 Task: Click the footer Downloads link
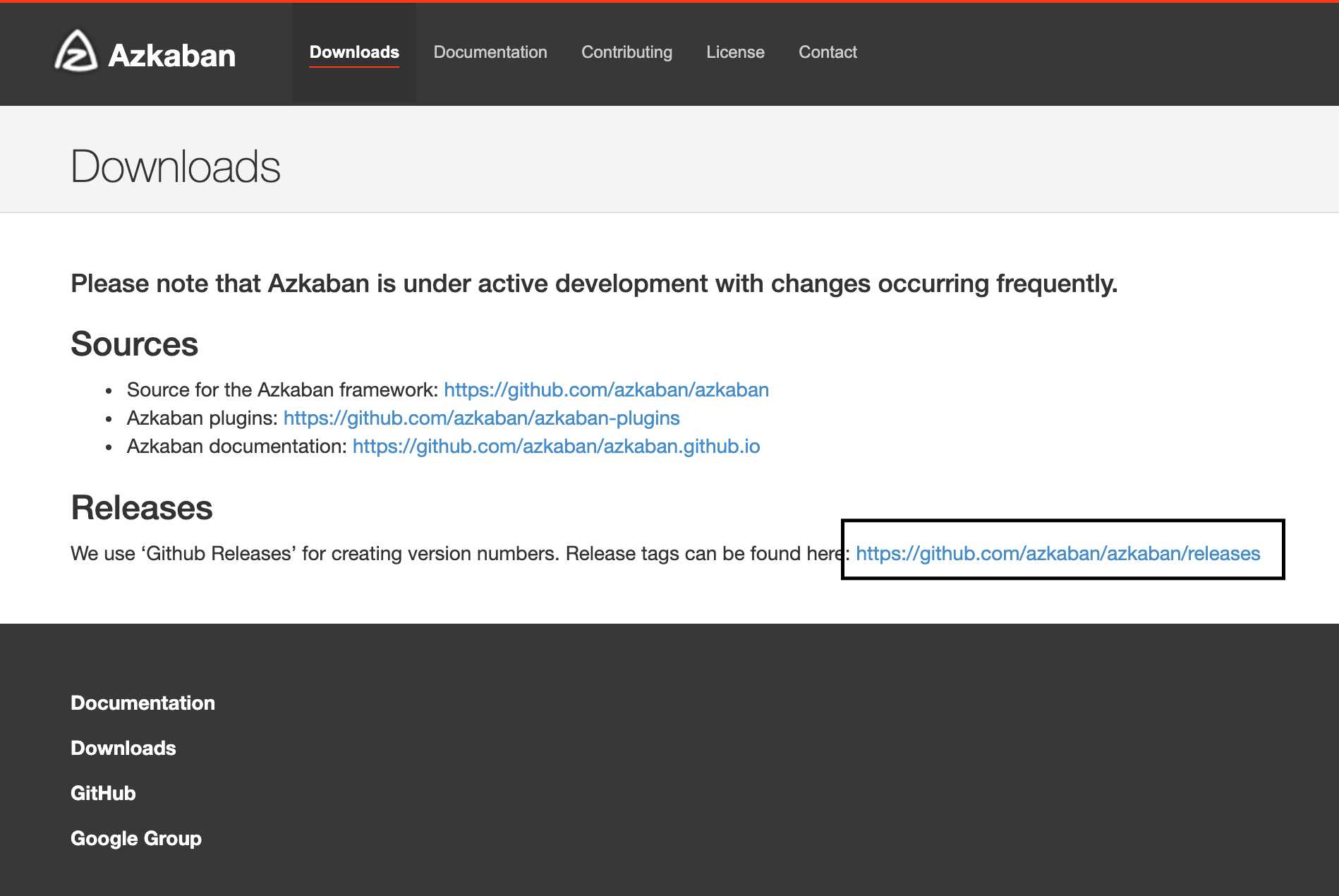123,748
